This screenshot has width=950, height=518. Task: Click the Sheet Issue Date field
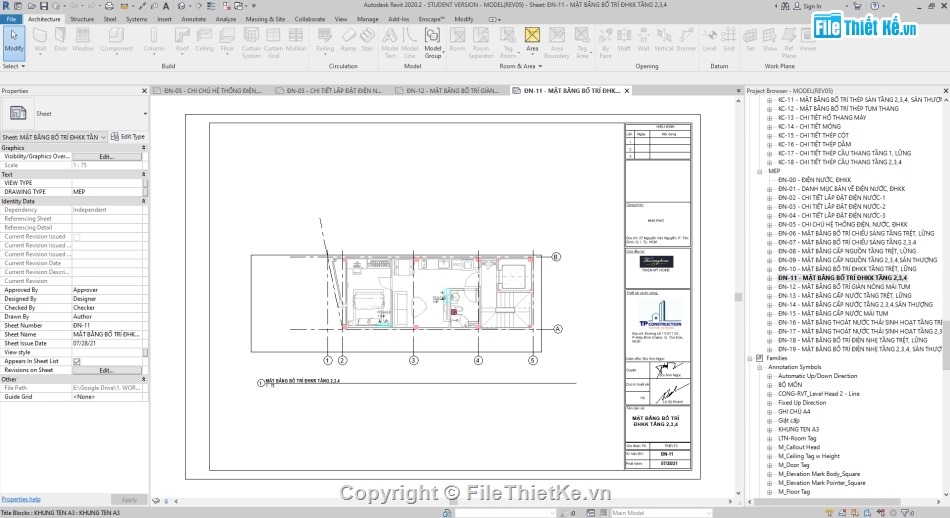coord(107,344)
